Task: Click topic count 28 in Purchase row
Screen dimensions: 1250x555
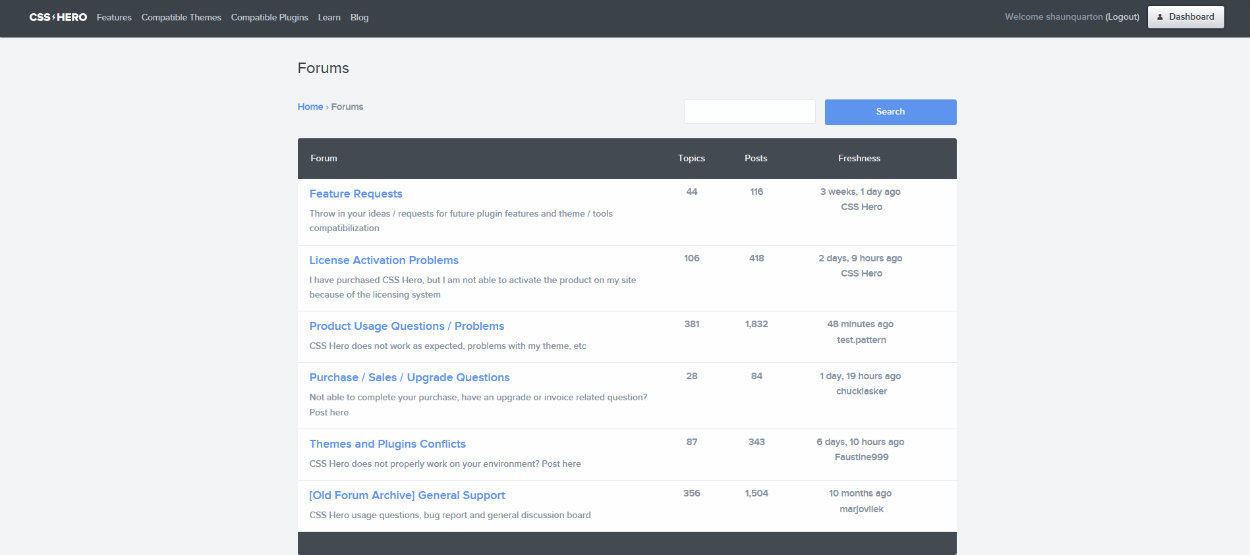Action: coord(692,376)
